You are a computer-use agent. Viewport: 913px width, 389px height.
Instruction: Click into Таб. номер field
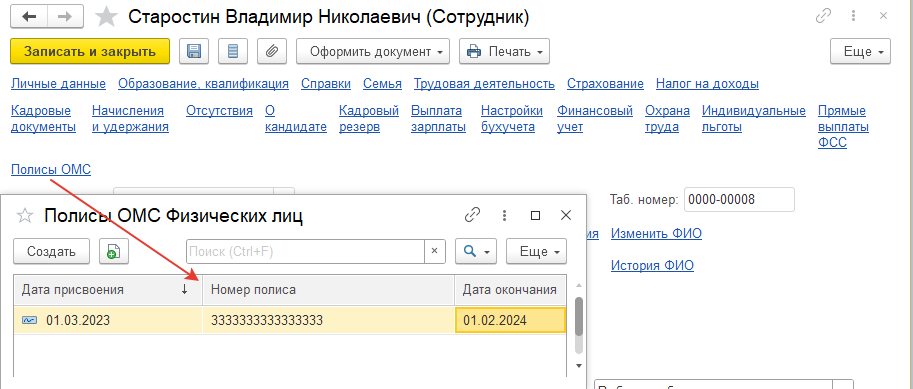click(739, 200)
